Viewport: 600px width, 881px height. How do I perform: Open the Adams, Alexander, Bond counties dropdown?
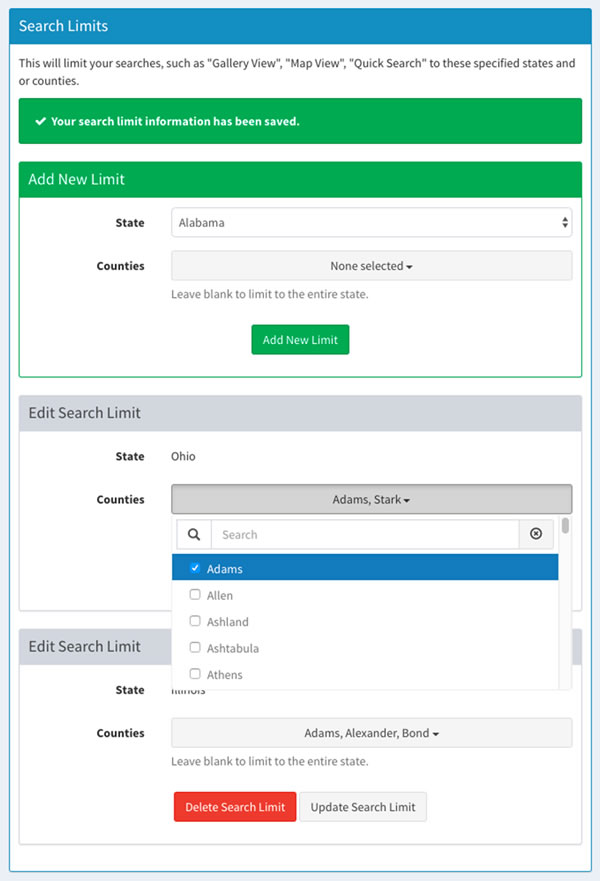371,733
